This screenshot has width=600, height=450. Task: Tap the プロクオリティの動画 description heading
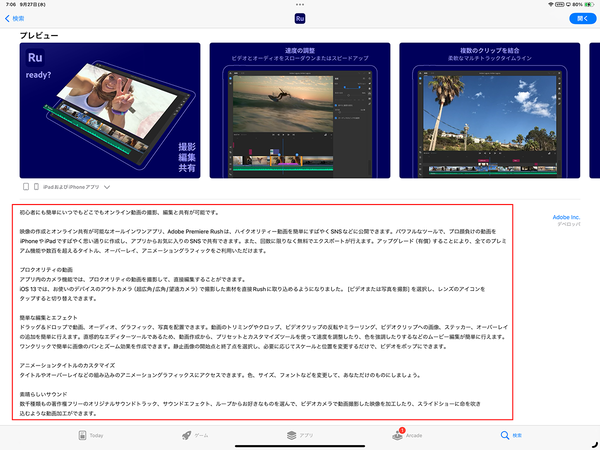46,270
